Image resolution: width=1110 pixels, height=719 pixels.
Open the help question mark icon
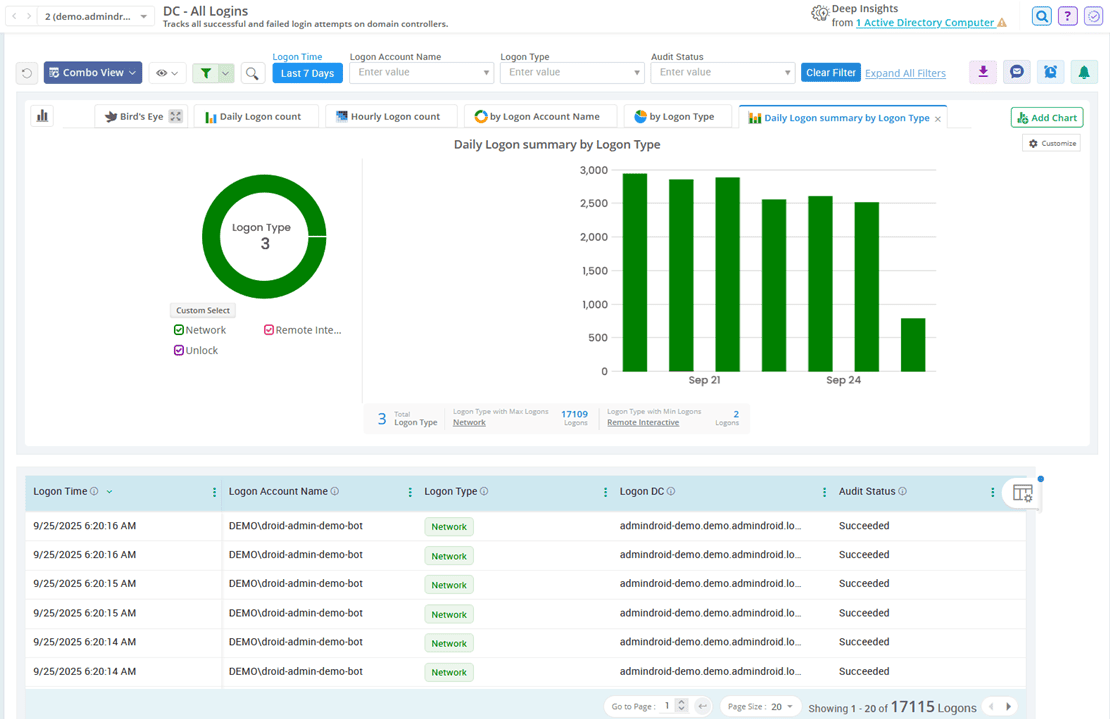1067,16
